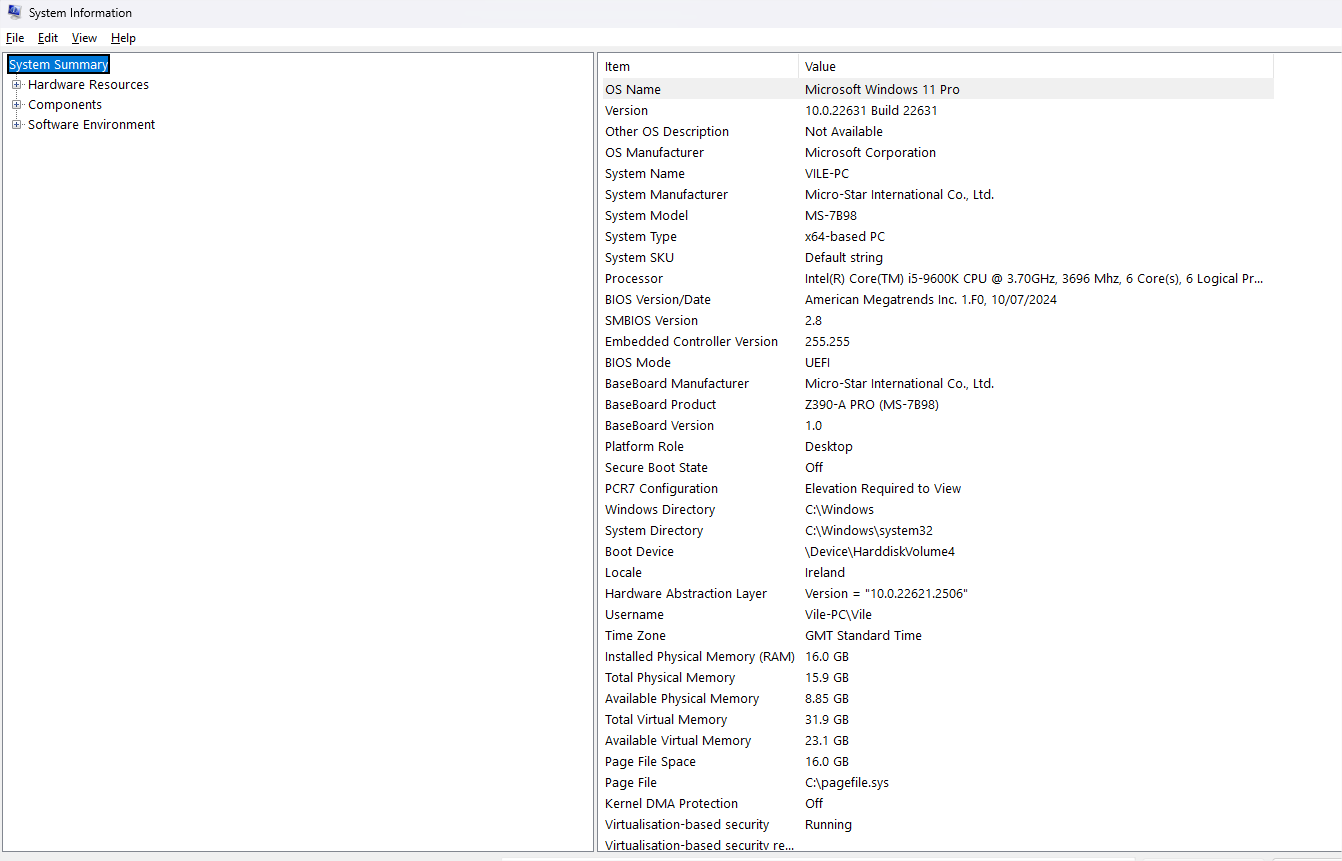1342x861 pixels.
Task: Open the File menu
Action: click(15, 38)
